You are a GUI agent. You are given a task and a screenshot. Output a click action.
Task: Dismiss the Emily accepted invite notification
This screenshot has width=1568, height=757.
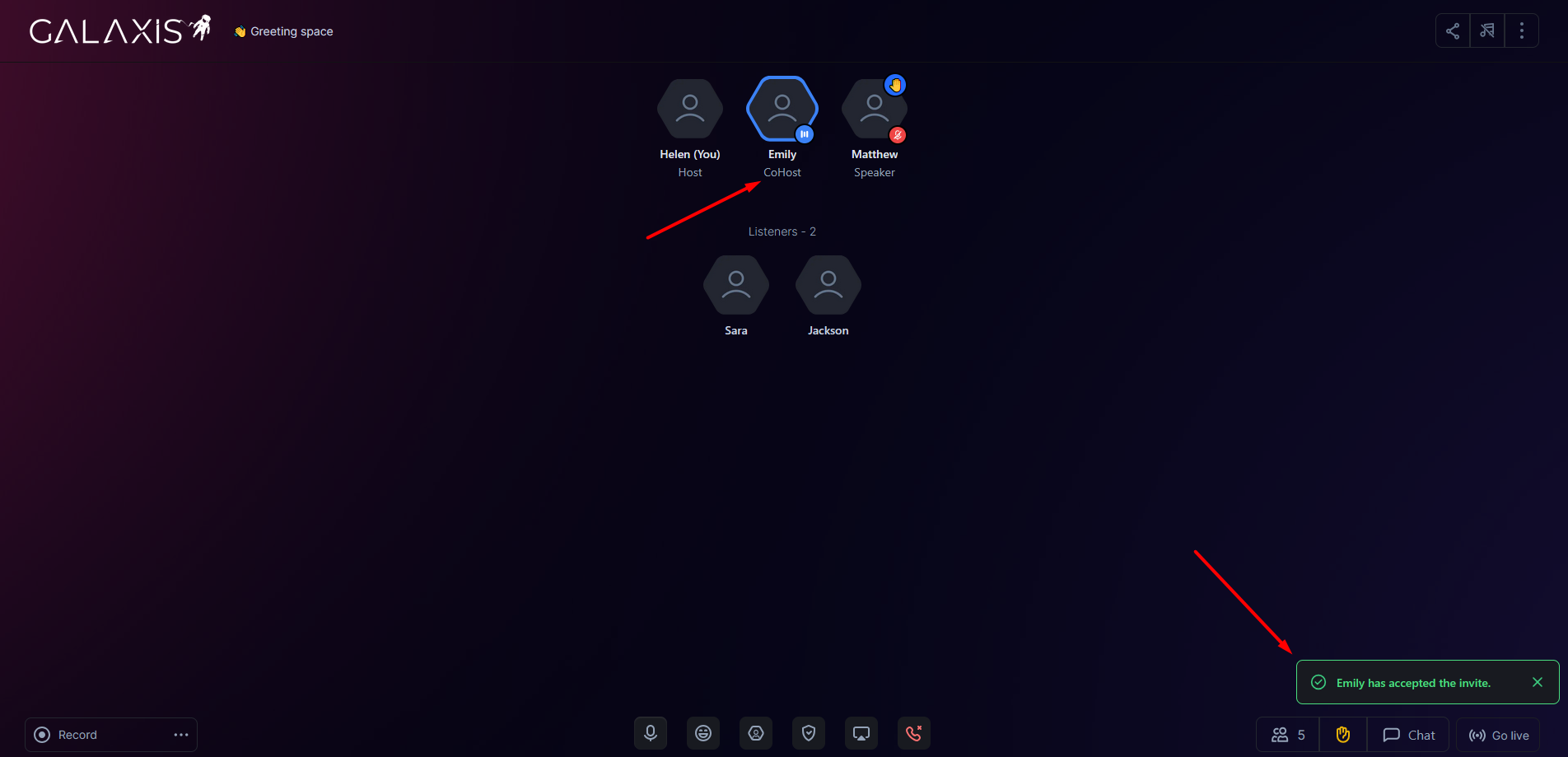pyautogui.click(x=1537, y=682)
